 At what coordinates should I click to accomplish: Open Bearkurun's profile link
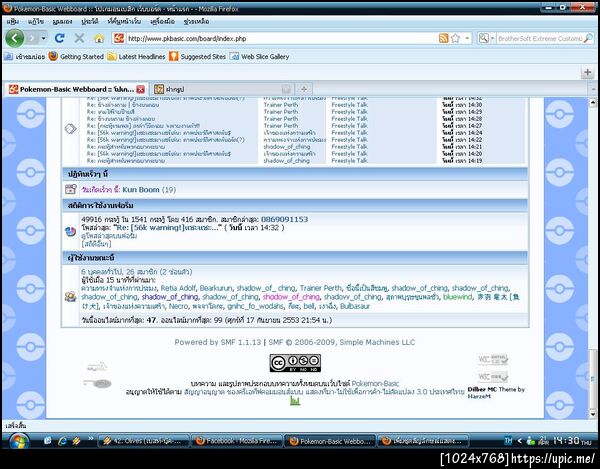point(216,288)
